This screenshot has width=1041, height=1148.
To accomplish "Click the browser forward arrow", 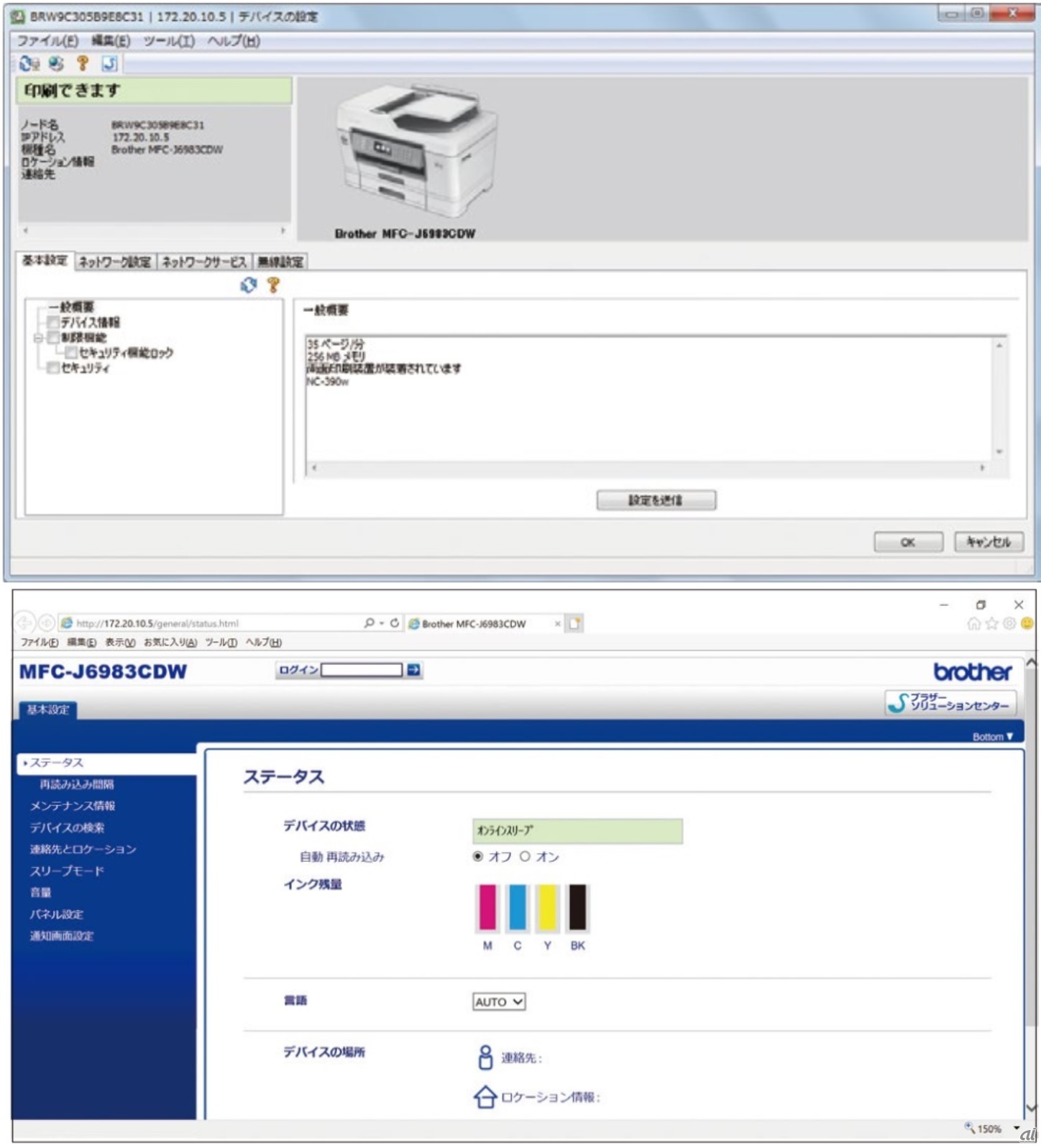I will (x=46, y=623).
